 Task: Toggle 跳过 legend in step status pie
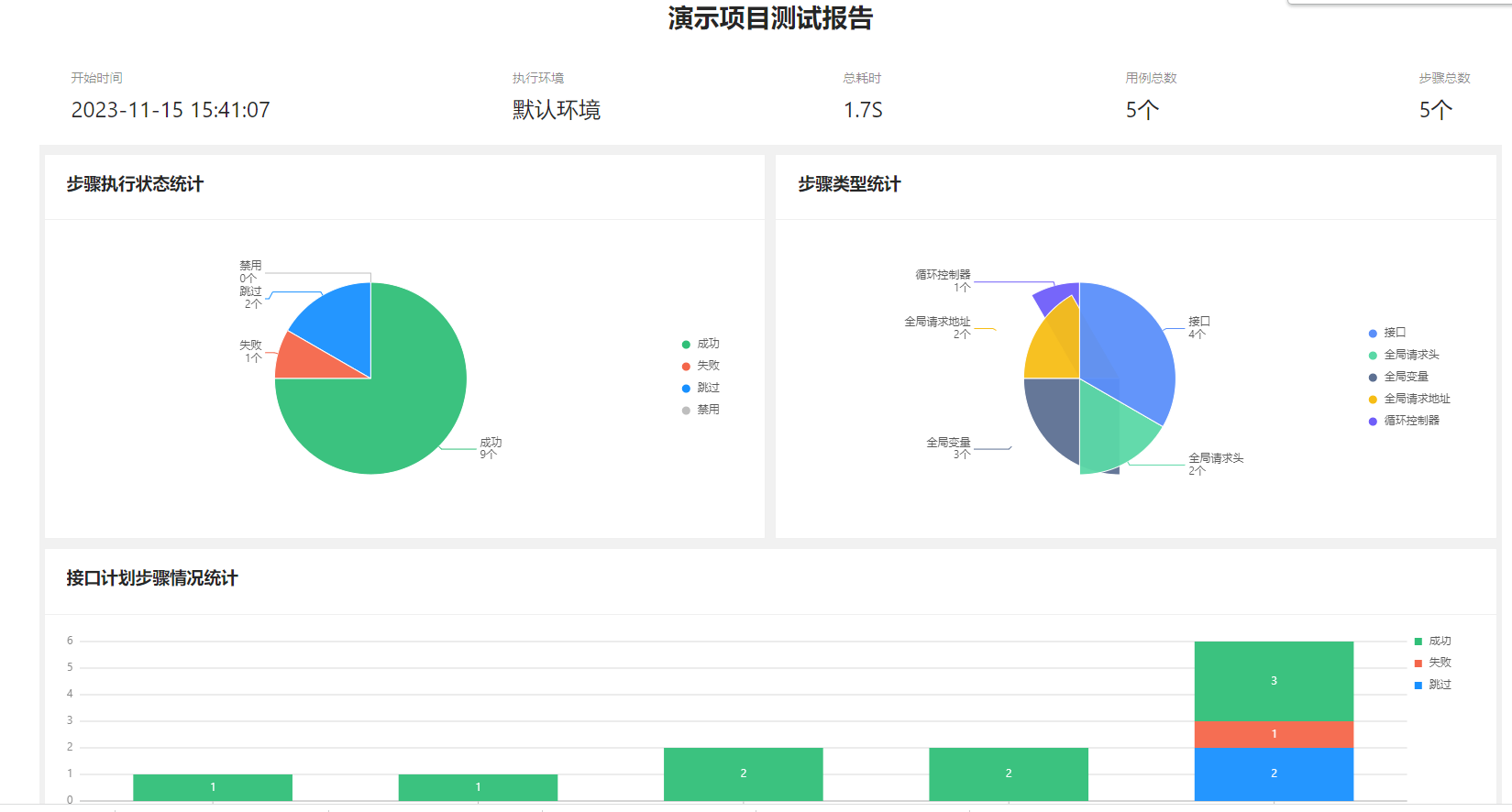(701, 388)
